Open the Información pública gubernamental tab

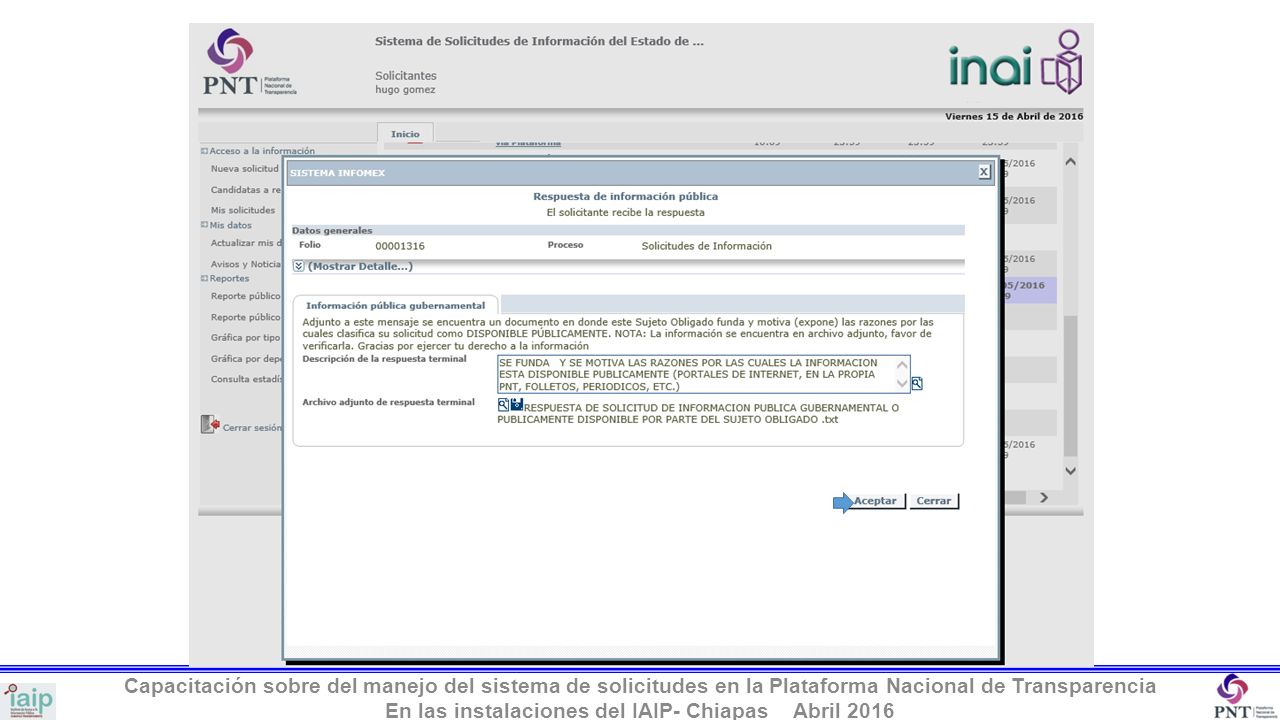click(x=395, y=305)
